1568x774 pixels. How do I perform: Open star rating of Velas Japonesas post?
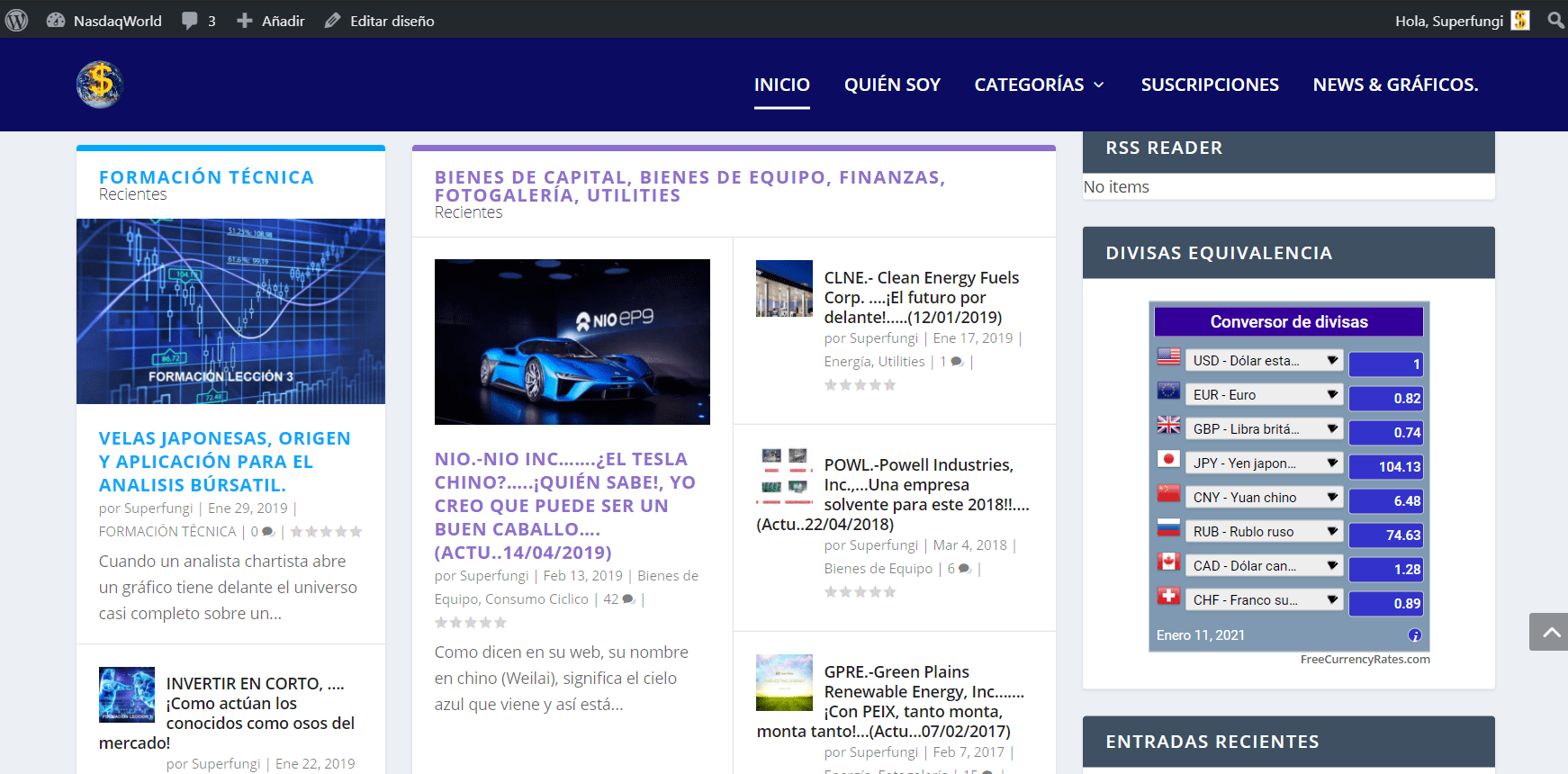click(326, 532)
